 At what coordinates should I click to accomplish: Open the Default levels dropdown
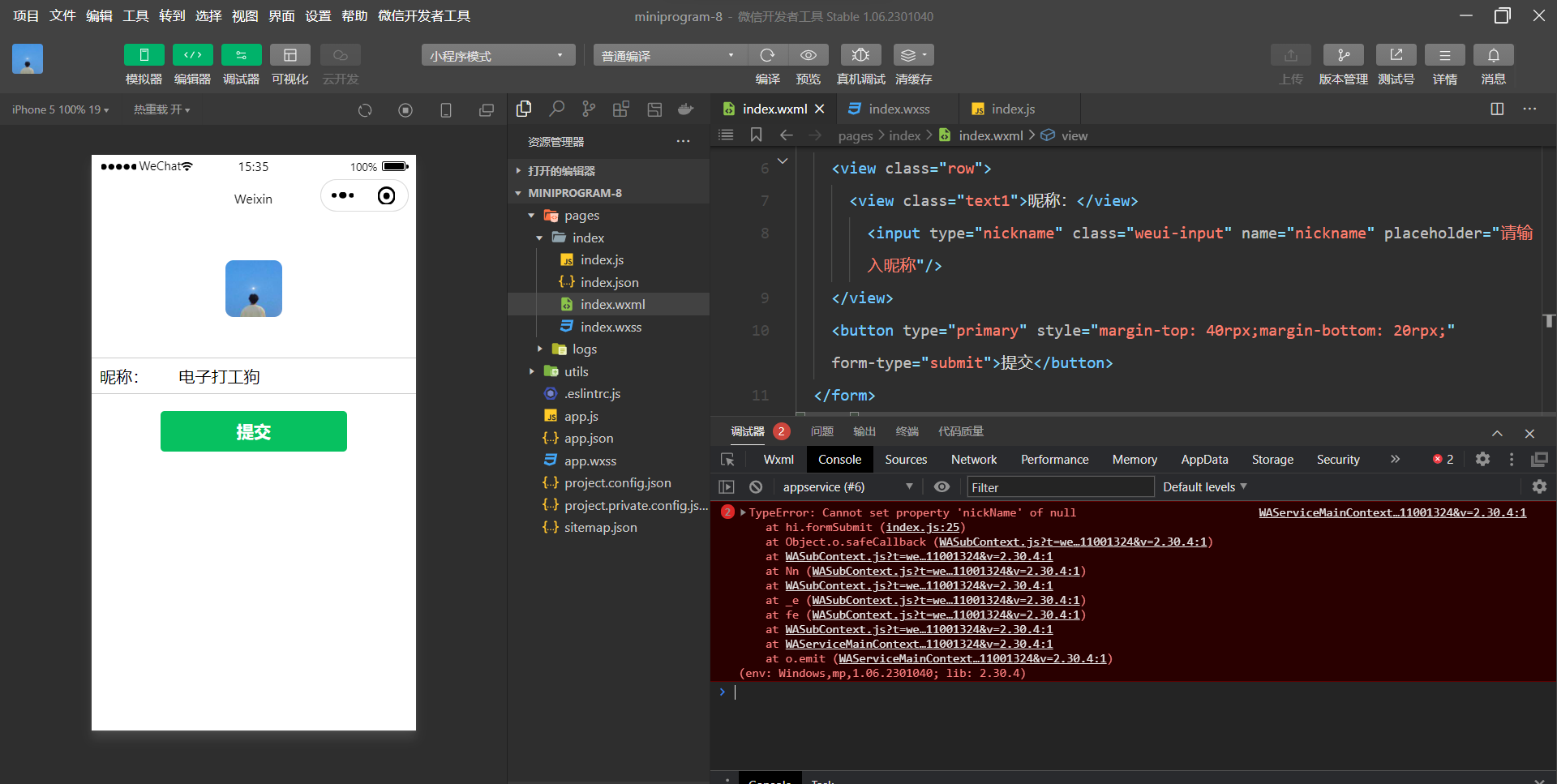[x=1205, y=486]
